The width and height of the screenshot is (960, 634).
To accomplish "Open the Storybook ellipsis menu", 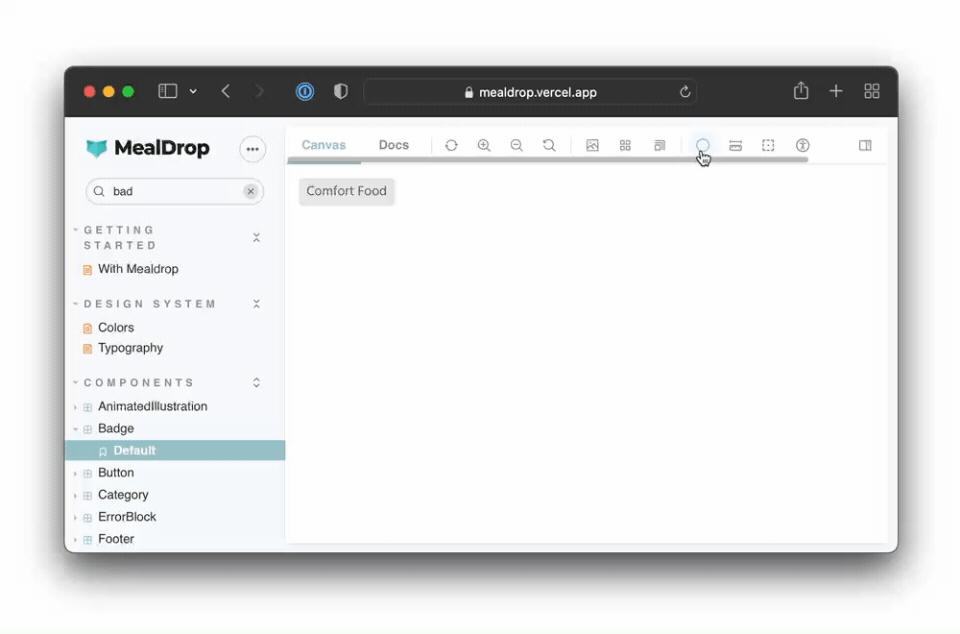I will (x=252, y=149).
